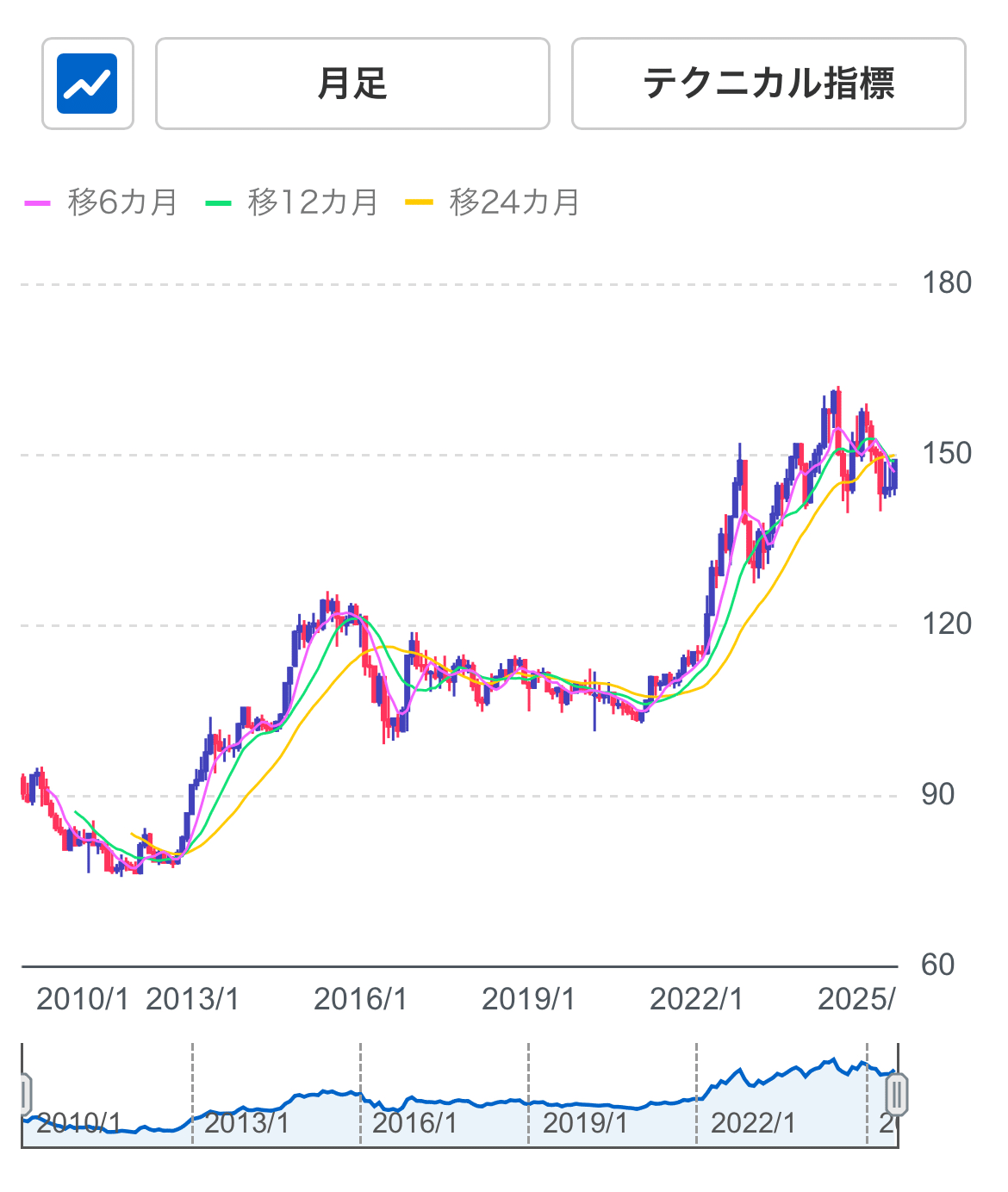Viewport: 1008px width, 1192px height.
Task: Open the 月足 timeframe selector
Action: click(x=351, y=82)
